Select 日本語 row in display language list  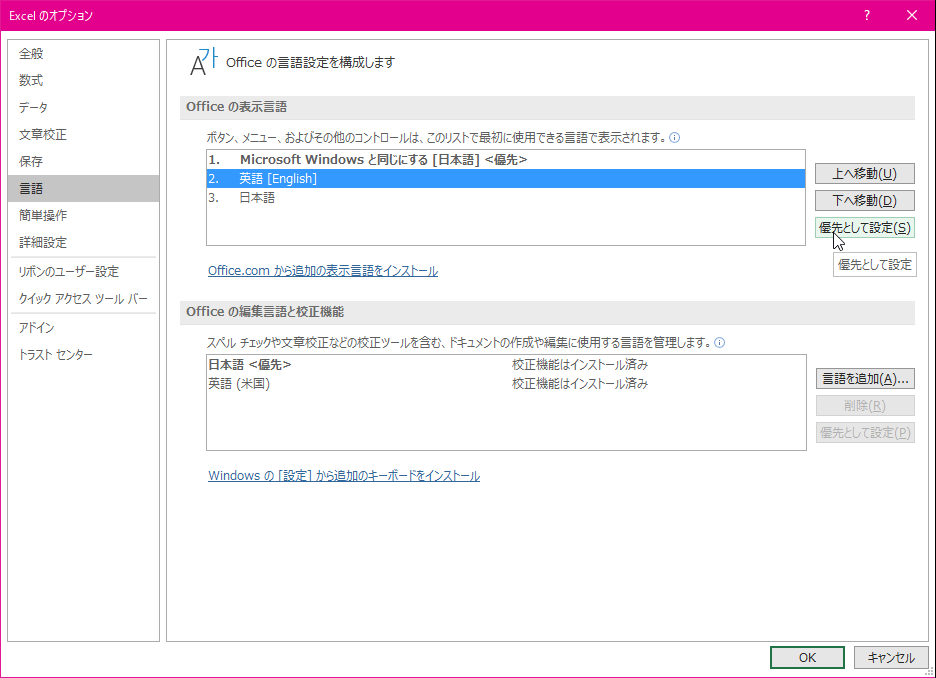pos(506,198)
